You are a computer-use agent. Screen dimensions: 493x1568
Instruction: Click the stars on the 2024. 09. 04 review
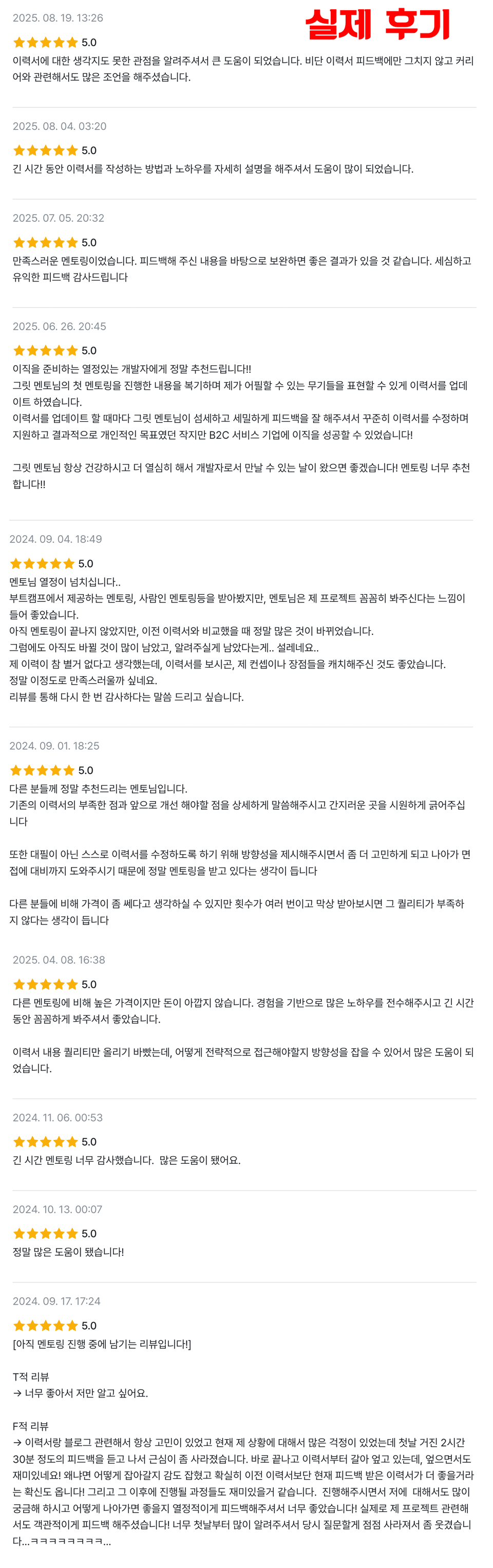click(43, 563)
